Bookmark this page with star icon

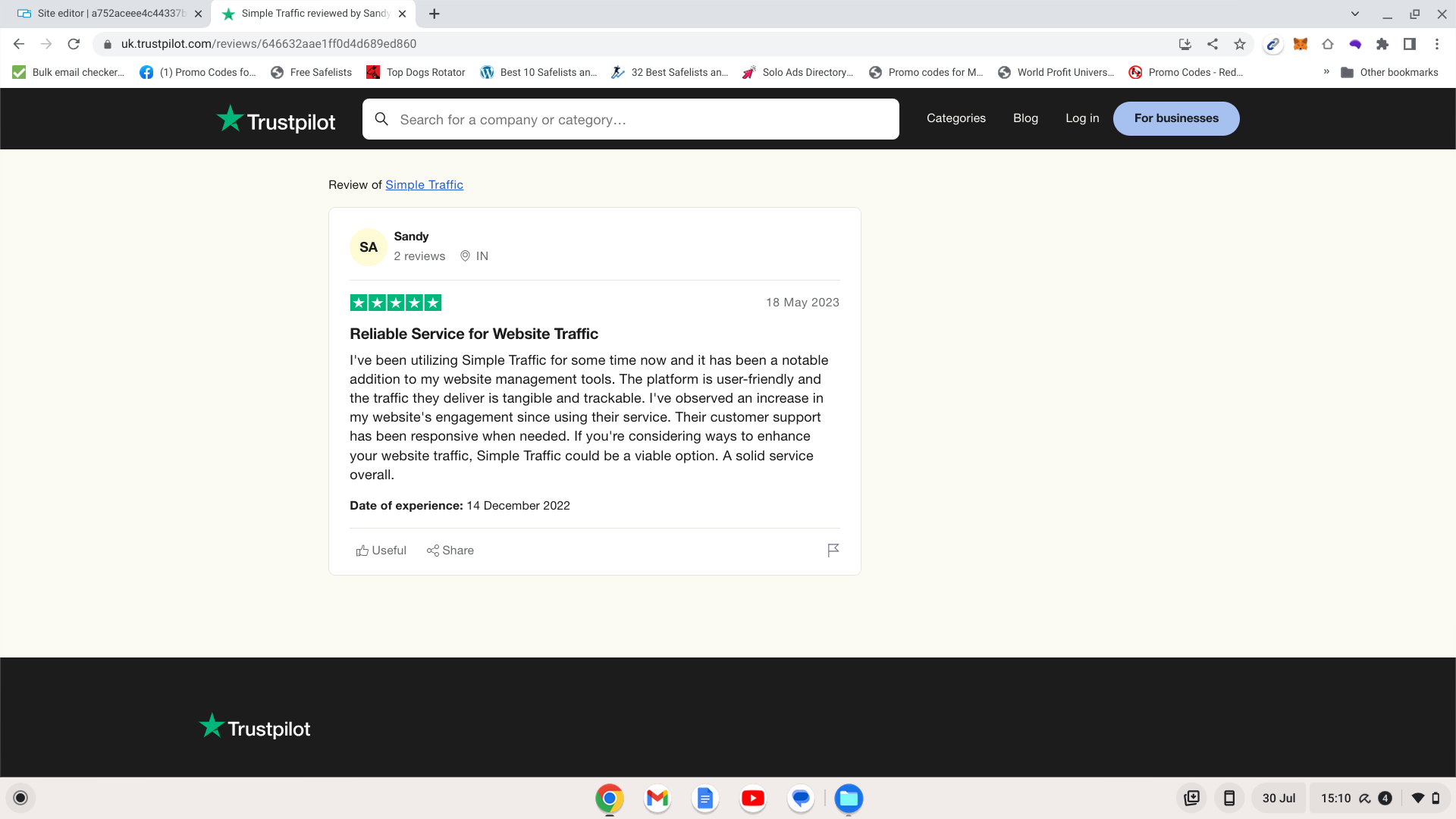1240,44
